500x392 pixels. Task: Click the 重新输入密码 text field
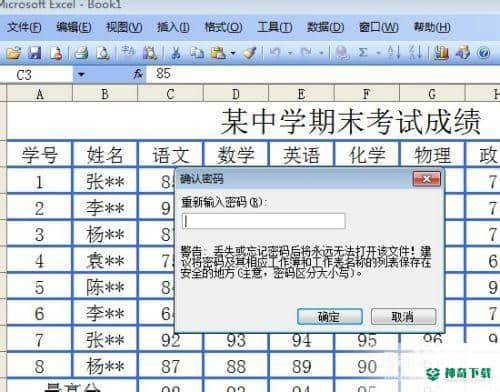point(264,221)
